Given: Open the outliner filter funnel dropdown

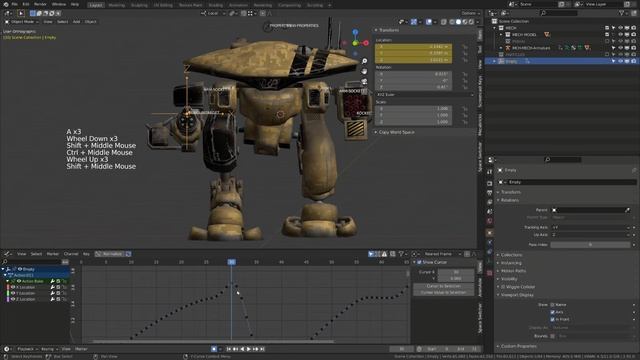Looking at the screenshot, I should [623, 13].
